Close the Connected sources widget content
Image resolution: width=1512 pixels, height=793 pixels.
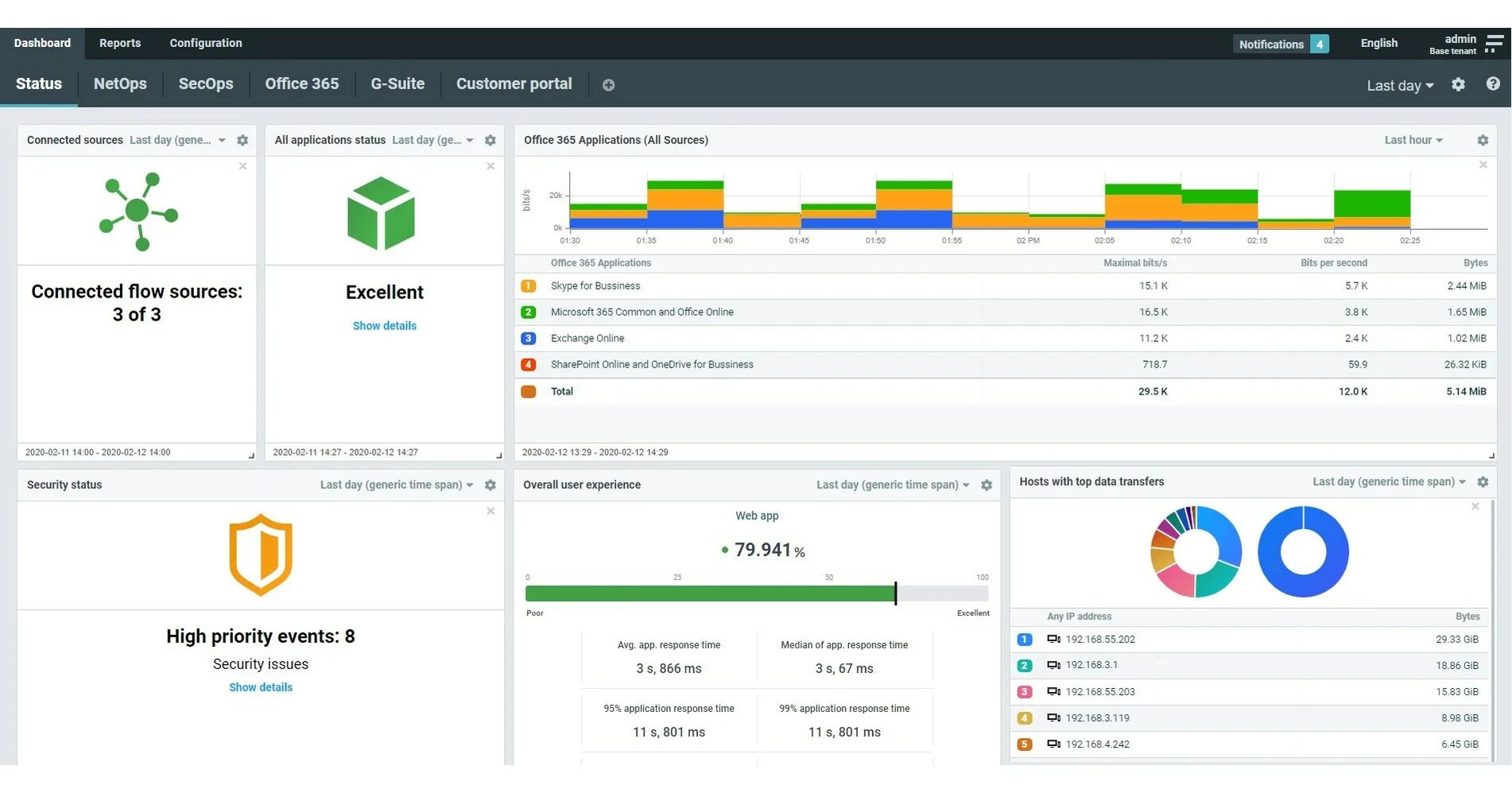pos(243,166)
